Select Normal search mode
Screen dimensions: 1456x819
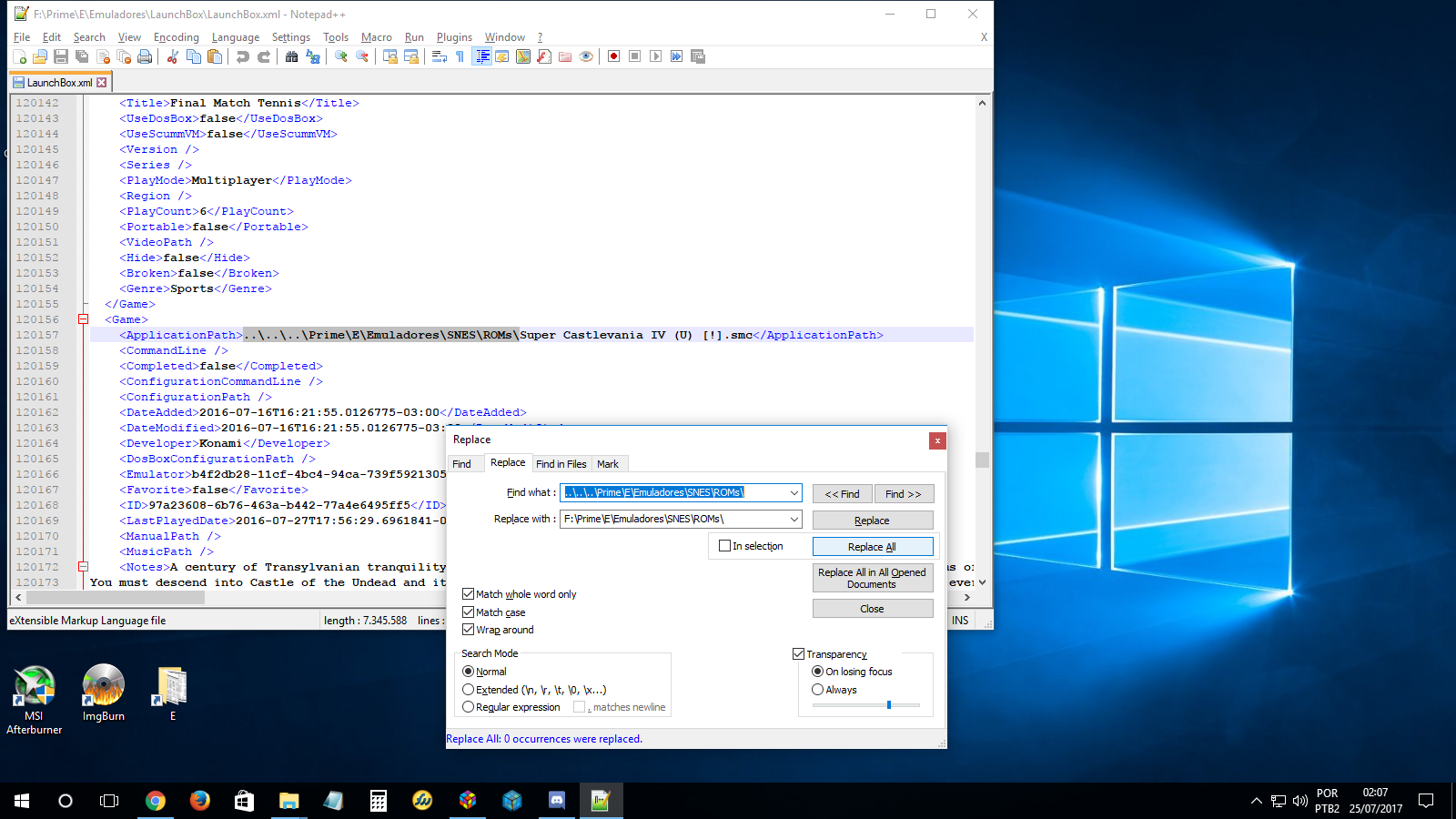(x=468, y=672)
